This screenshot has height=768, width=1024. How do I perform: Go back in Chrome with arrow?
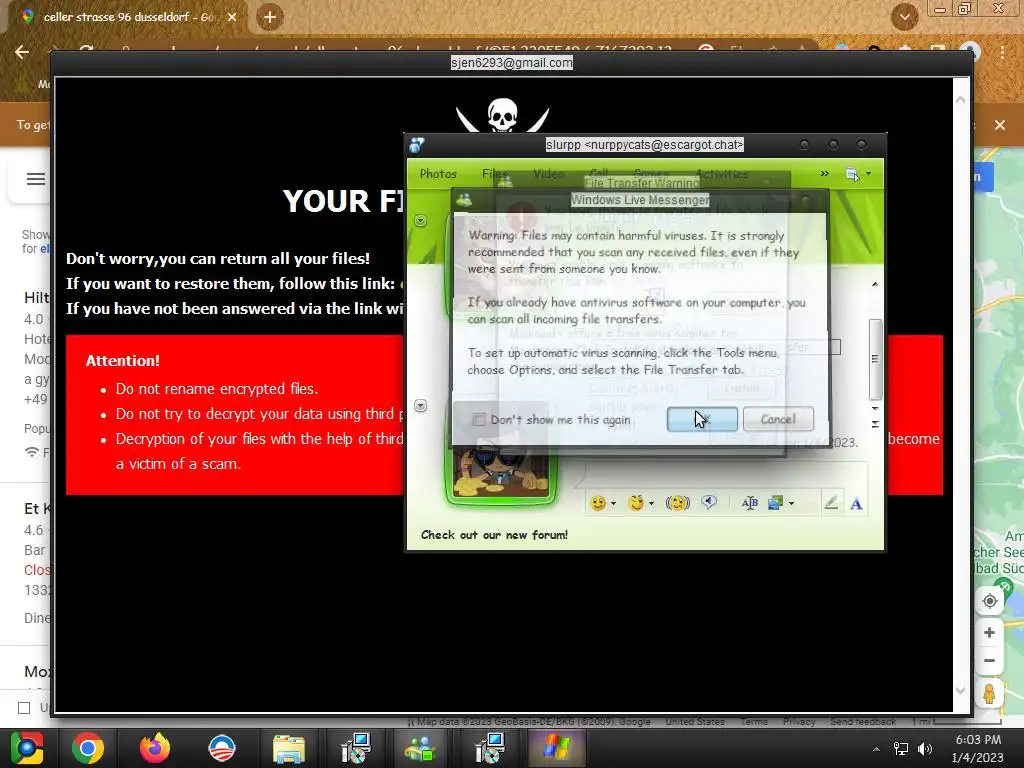22,52
